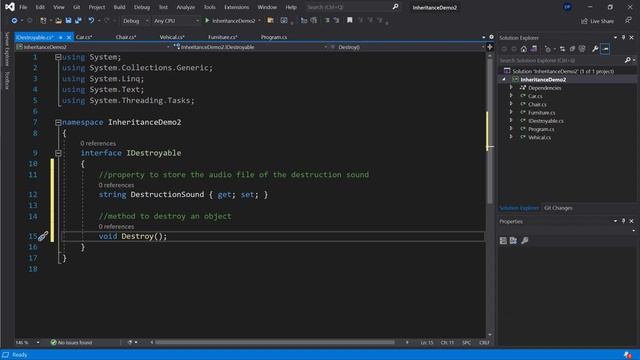Click the editor split window handle
Screen dimensions: 640x360
(x=490, y=47)
